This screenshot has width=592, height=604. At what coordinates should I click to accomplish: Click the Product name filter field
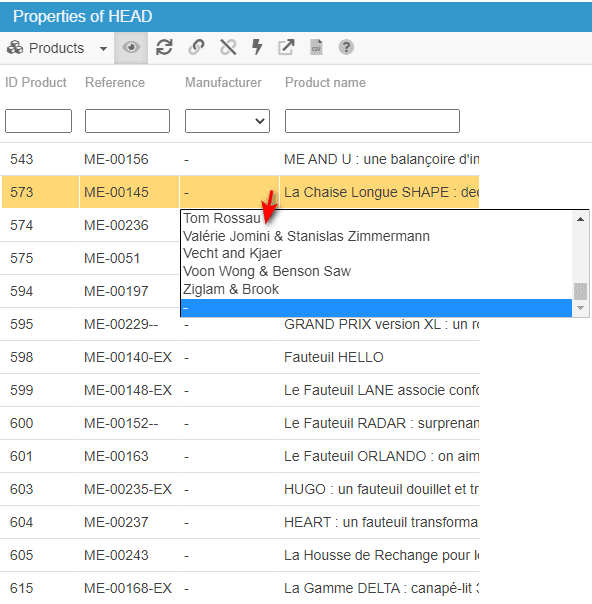point(372,121)
